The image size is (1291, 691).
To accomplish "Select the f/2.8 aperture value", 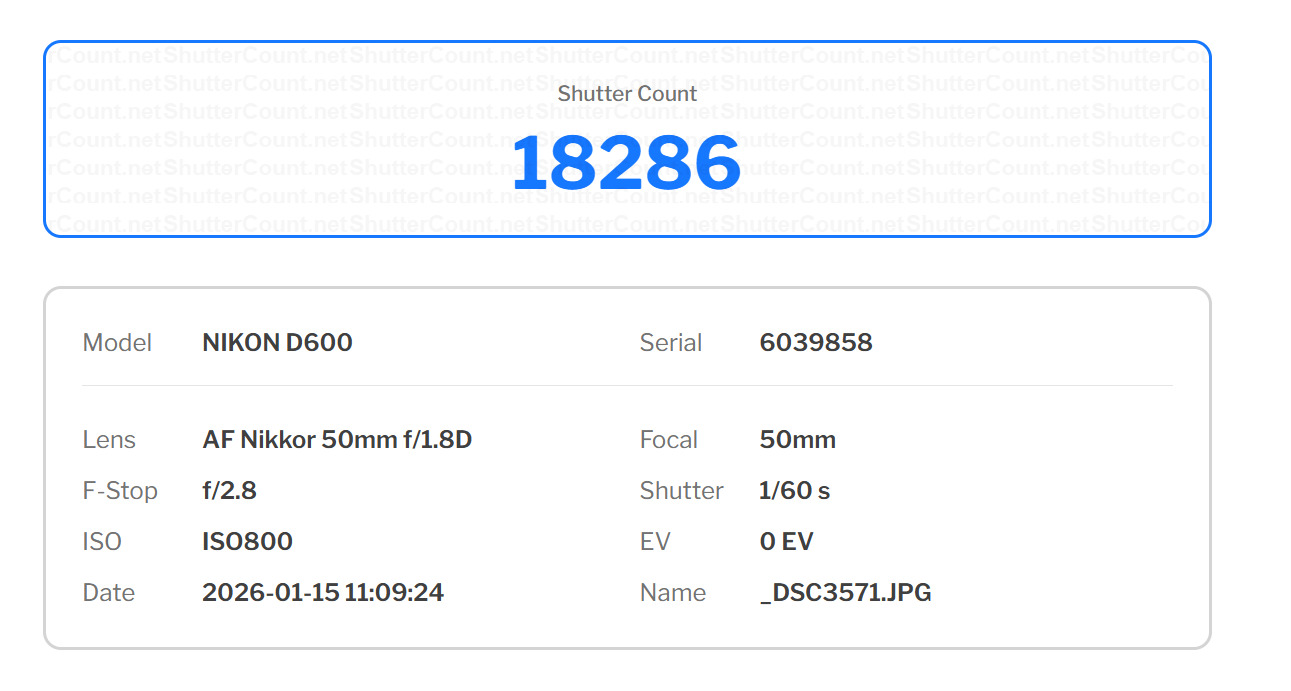I will 229,491.
